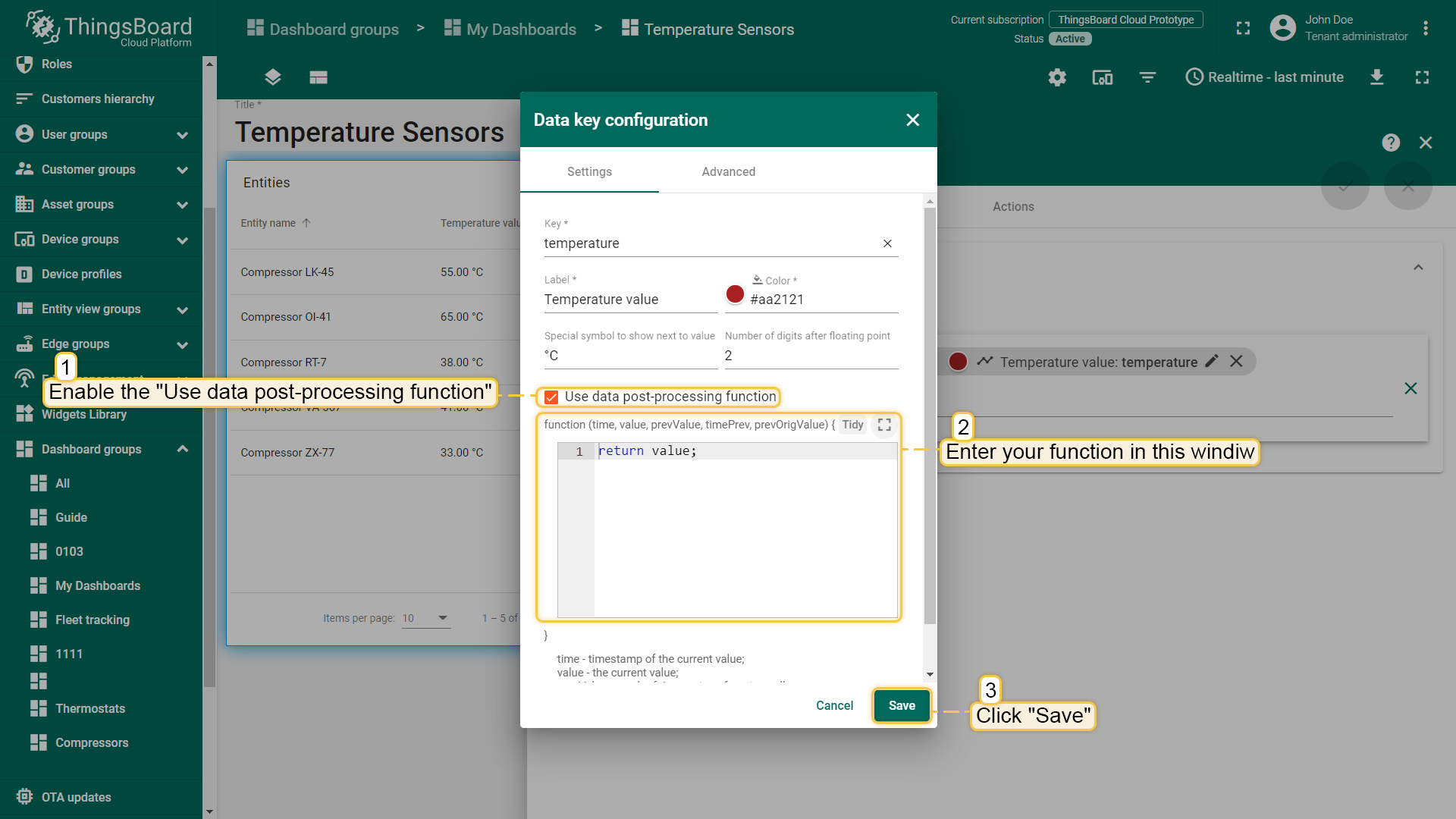The width and height of the screenshot is (1456, 819).
Task: Click the ThingsBoard logo
Action: click(x=108, y=29)
